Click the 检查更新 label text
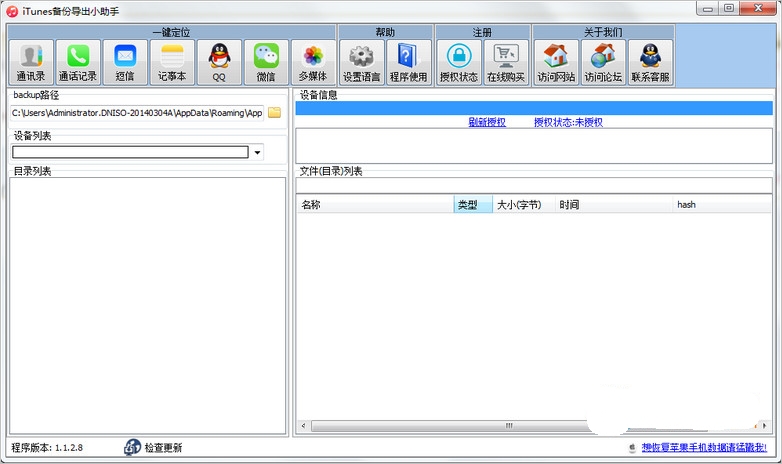The height and width of the screenshot is (464, 782). click(x=163, y=448)
